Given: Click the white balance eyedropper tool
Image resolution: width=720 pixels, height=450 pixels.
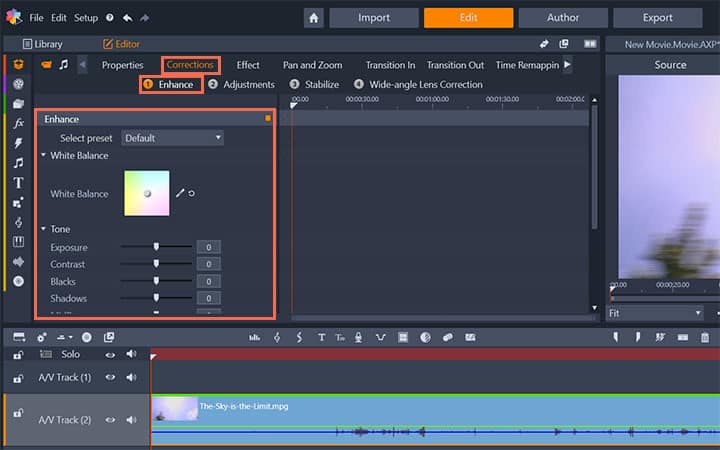Looking at the screenshot, I should click(x=180, y=193).
